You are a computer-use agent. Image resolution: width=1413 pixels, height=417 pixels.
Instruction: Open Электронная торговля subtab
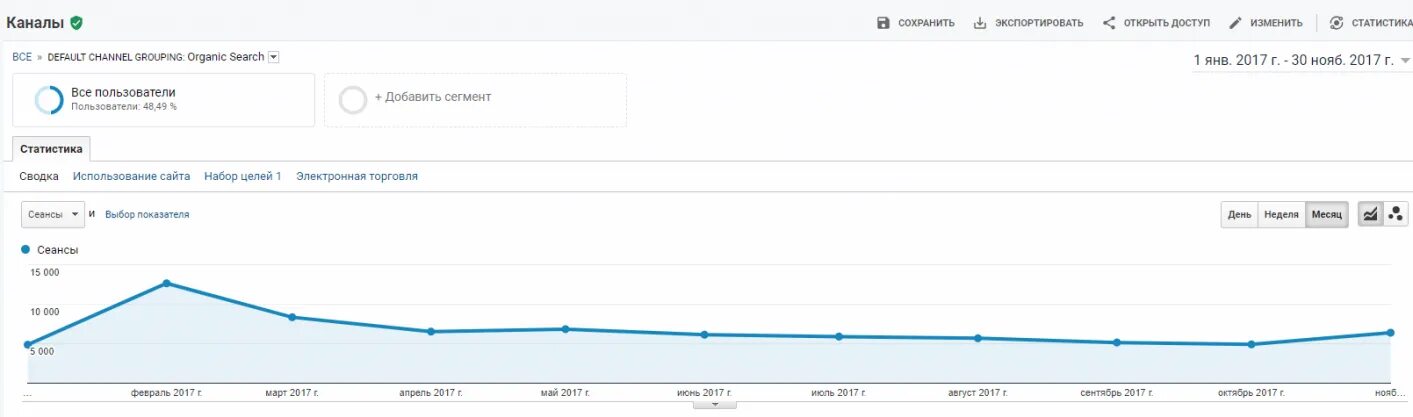click(x=357, y=176)
